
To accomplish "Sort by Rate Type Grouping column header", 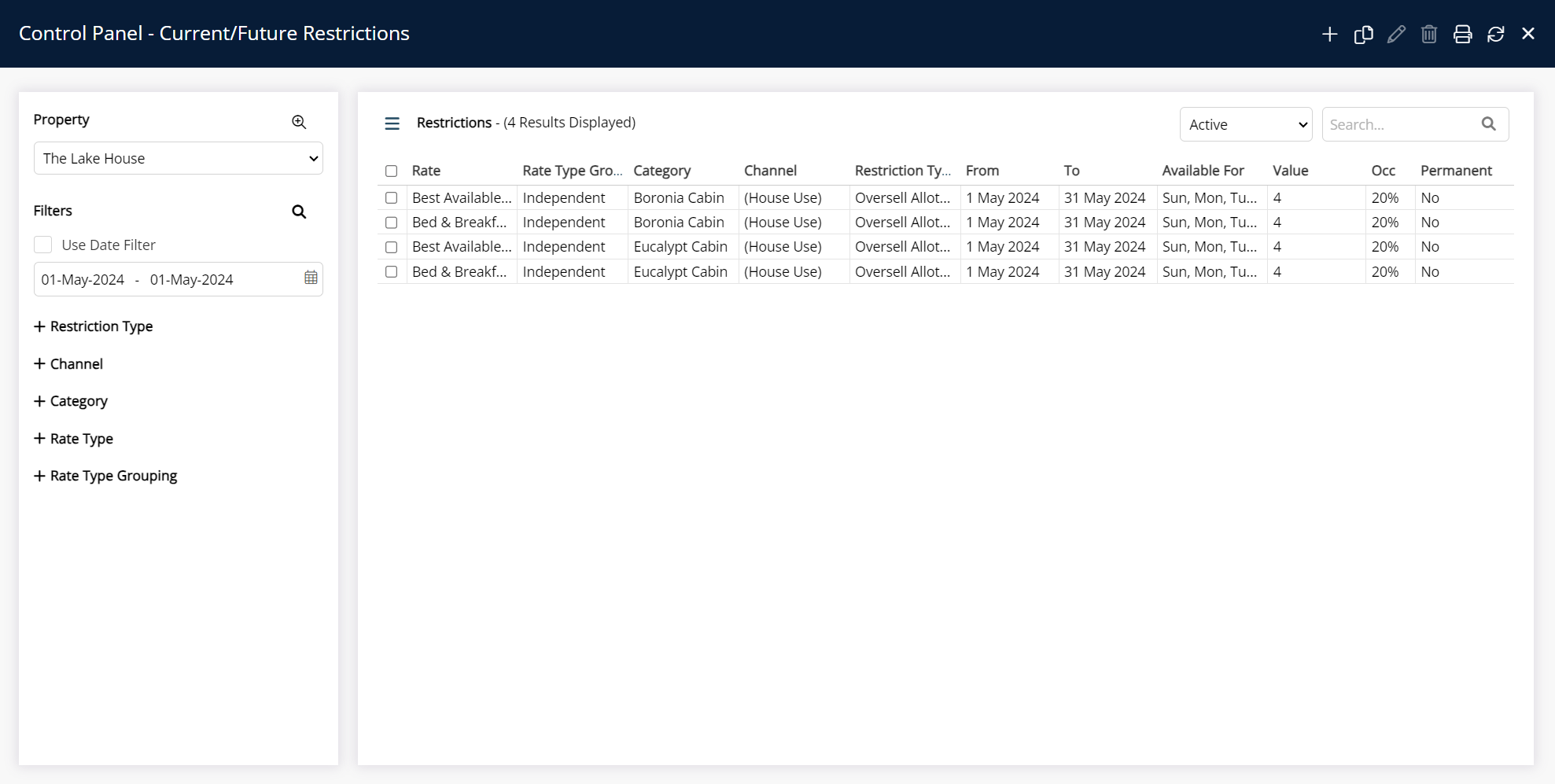I will click(573, 171).
